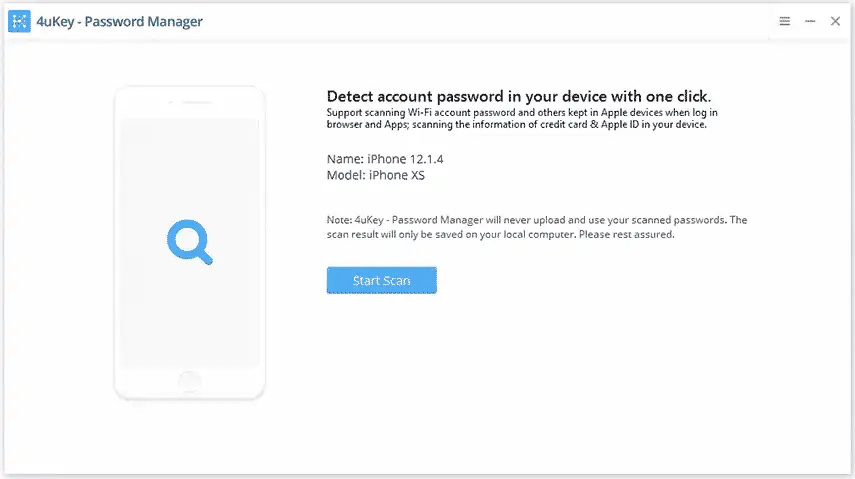Click the 'Detect account password' heading
855x479 pixels.
[x=519, y=97]
